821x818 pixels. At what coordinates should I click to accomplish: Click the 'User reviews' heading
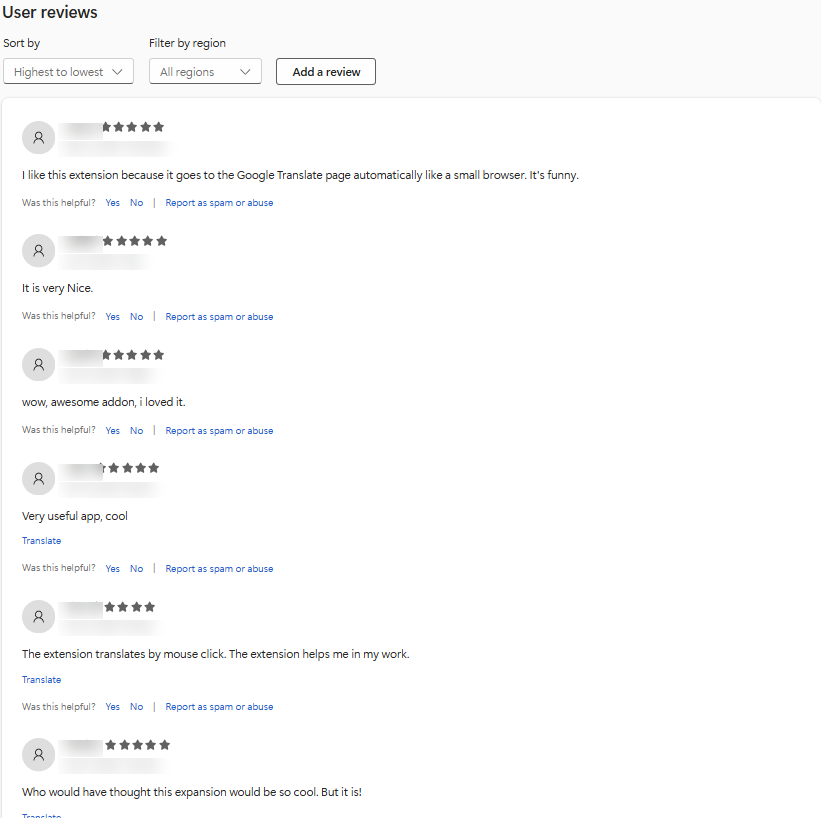50,12
